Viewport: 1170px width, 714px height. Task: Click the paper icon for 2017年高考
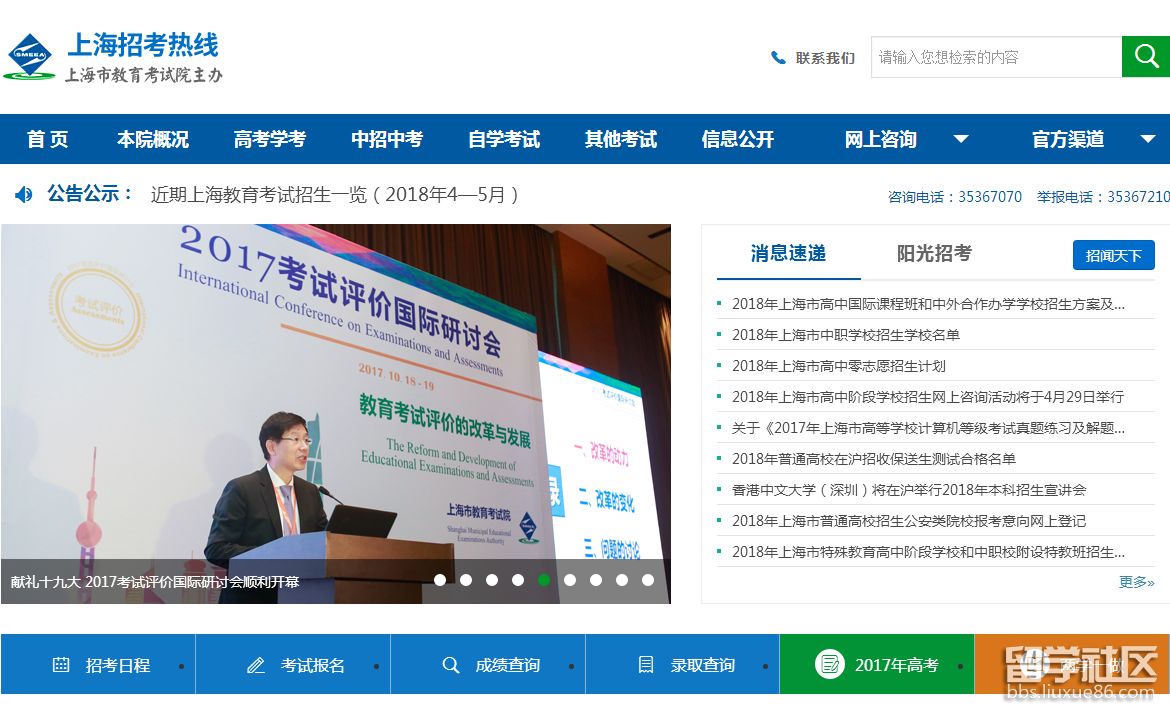(830, 663)
